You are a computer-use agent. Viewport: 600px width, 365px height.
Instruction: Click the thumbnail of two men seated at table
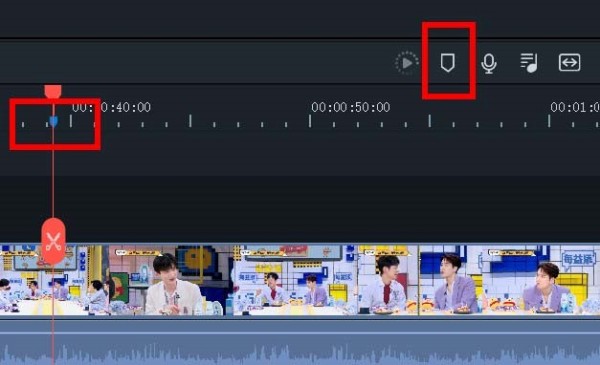(295, 280)
